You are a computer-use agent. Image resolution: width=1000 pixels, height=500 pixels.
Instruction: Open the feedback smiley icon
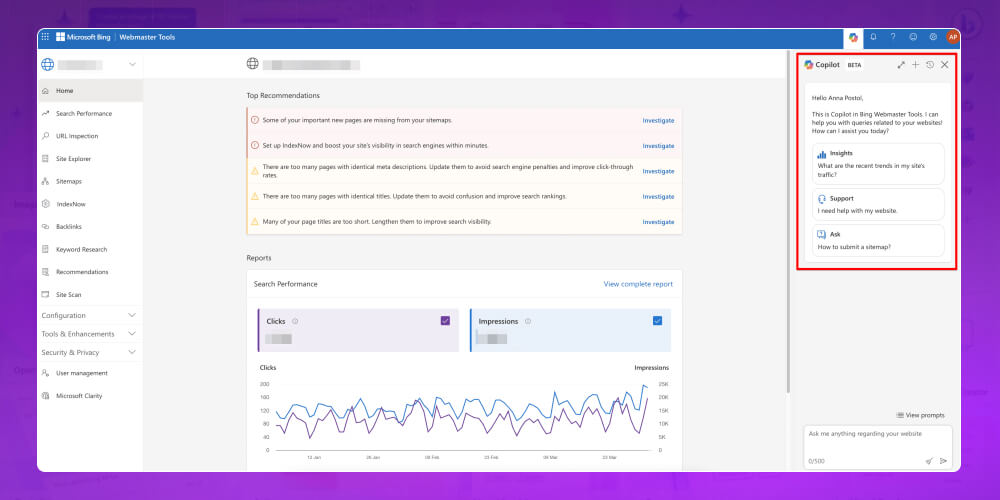tap(913, 37)
